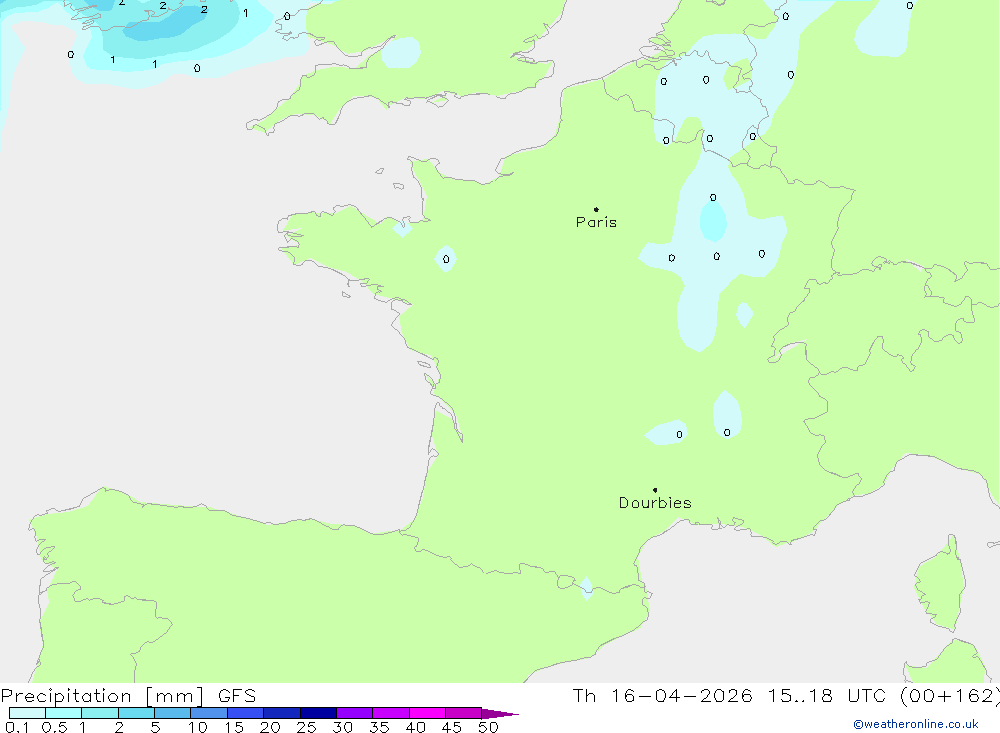Image resolution: width=1000 pixels, height=733 pixels.
Task: Click the Dourbies location label
Action: [655, 503]
